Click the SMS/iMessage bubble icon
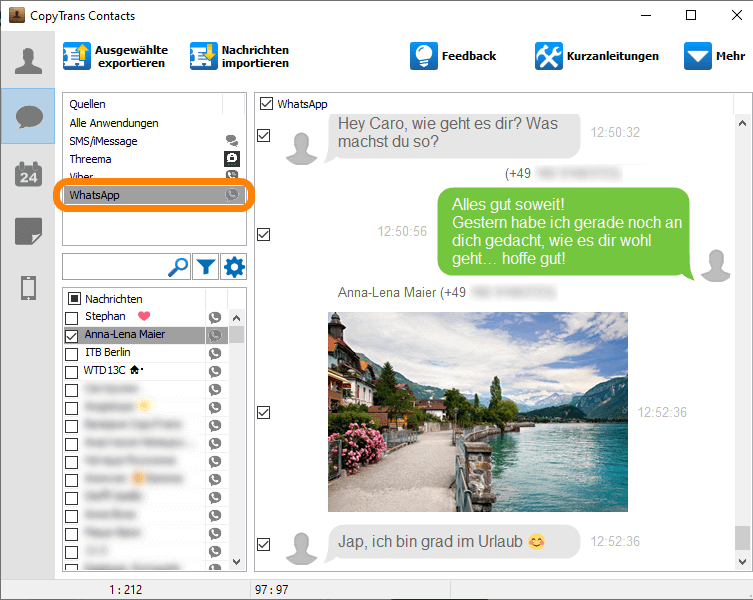753x600 pixels. click(x=232, y=141)
